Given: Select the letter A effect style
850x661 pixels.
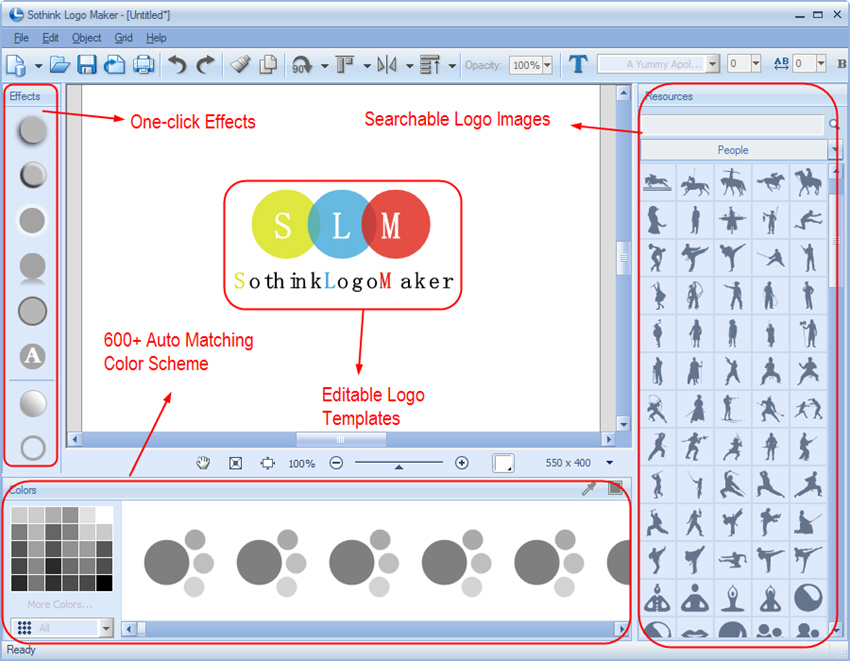Looking at the screenshot, I should [x=31, y=358].
